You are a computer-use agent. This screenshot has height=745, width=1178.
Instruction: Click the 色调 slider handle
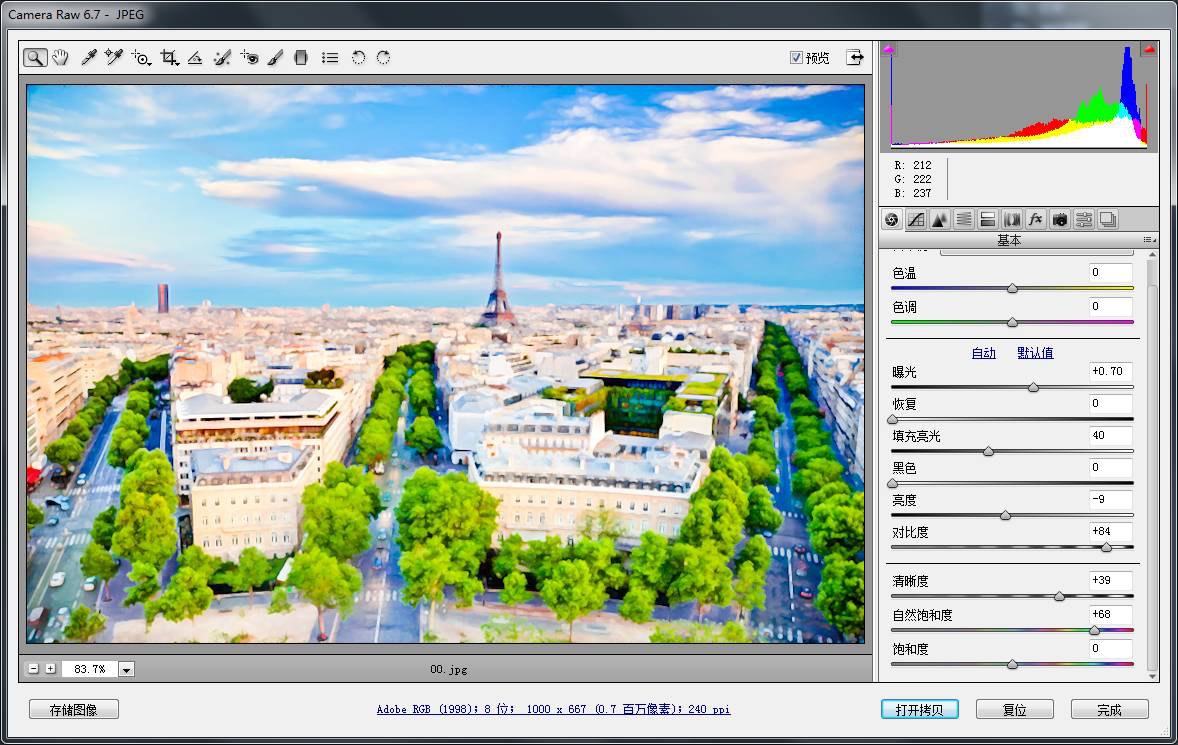(1013, 323)
